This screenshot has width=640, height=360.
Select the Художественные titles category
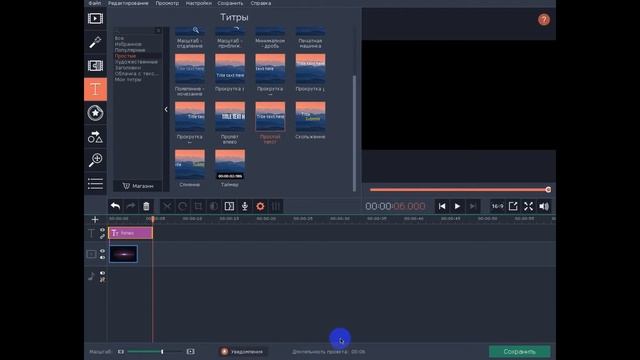coord(136,62)
